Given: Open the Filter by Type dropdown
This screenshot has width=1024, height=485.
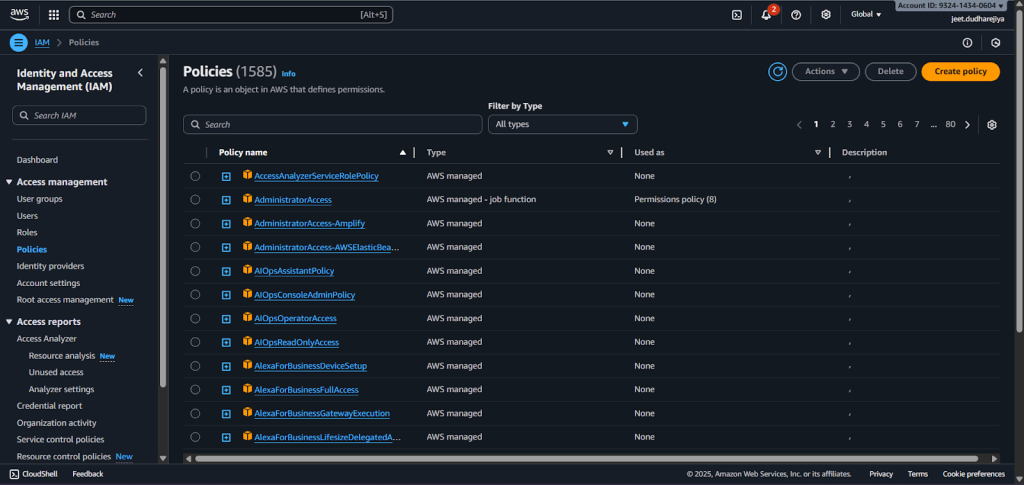Looking at the screenshot, I should [x=562, y=124].
